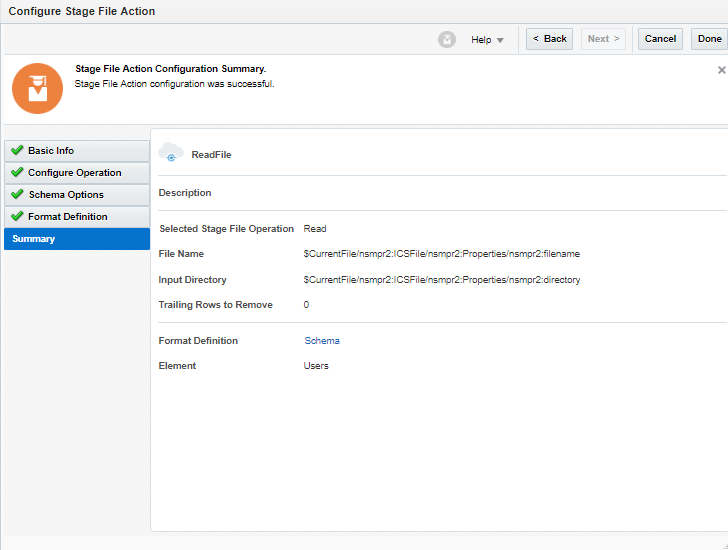This screenshot has height=550, width=728.
Task: Click the Next button
Action: 603,39
